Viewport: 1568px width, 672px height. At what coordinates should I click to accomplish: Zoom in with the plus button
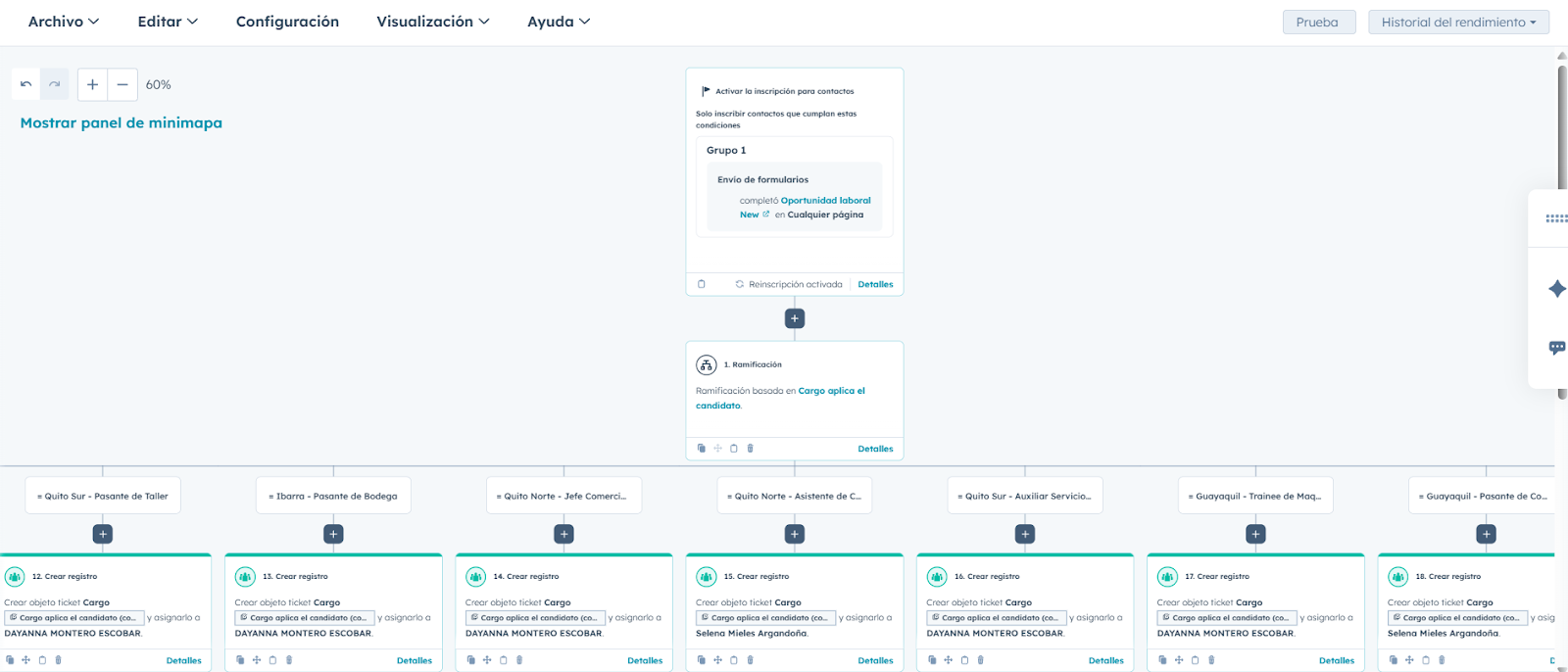[x=92, y=84]
